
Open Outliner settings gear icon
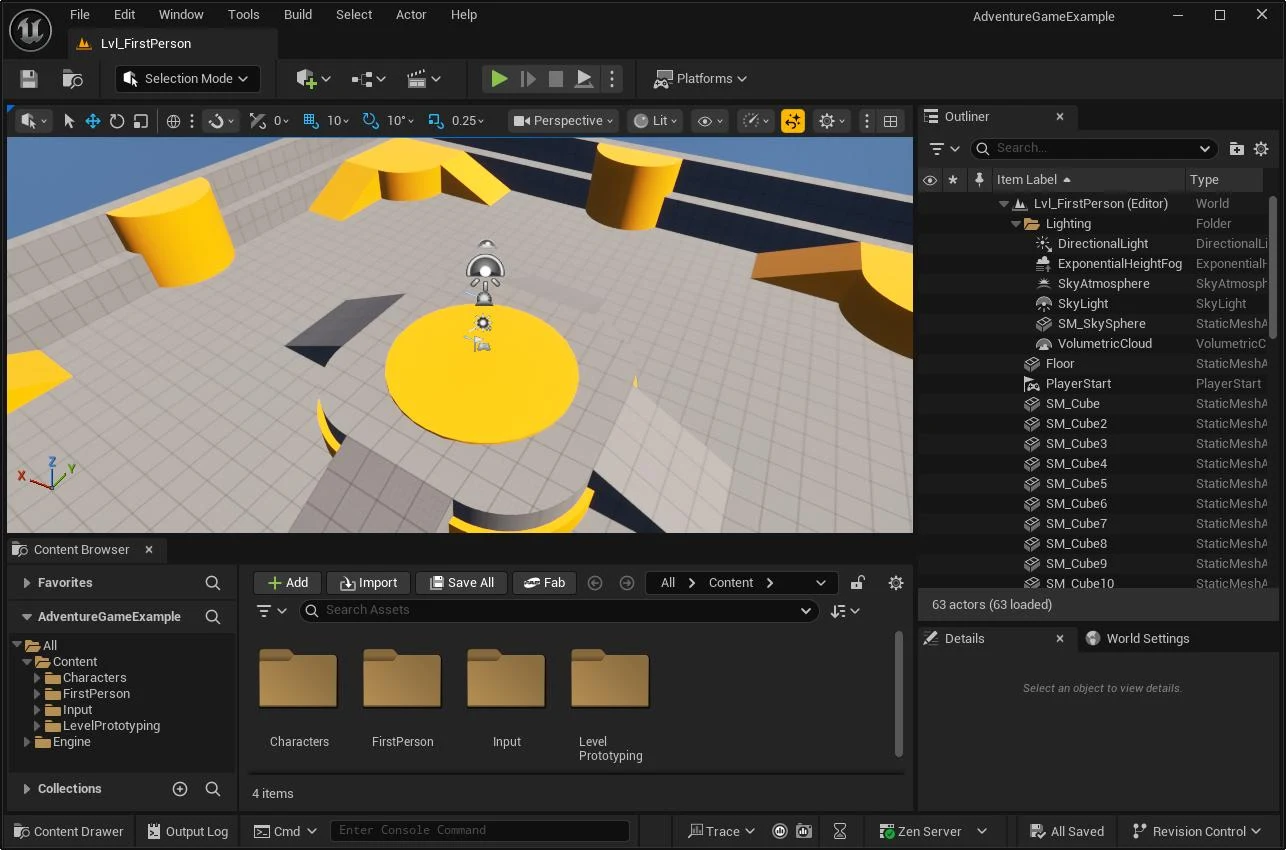pyautogui.click(x=1261, y=149)
